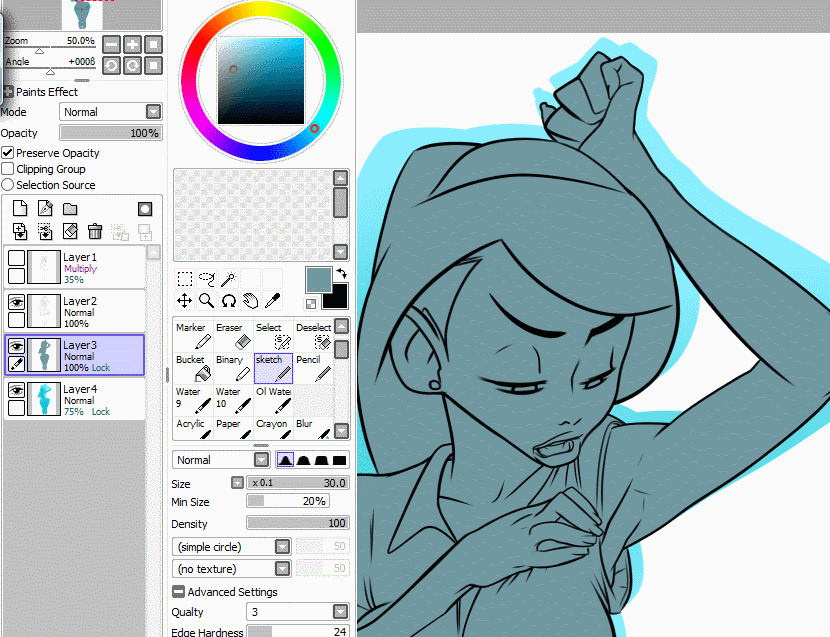Viewport: 830px width, 637px height.
Task: Swap foreground and background colors
Action: (x=341, y=273)
